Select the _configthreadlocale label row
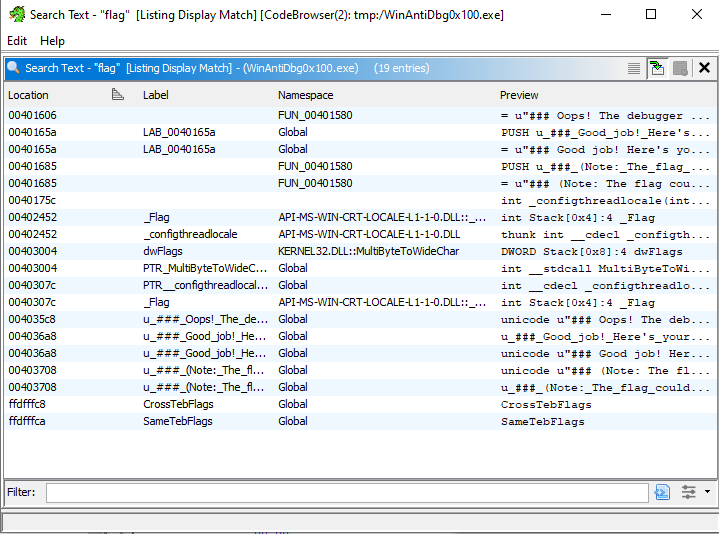Image resolution: width=719 pixels, height=534 pixels. click(x=360, y=234)
